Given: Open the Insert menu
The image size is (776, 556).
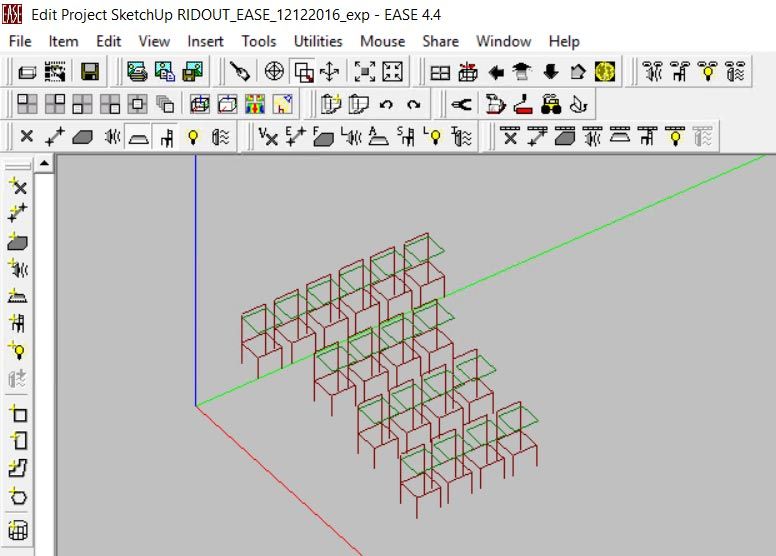Looking at the screenshot, I should pyautogui.click(x=205, y=41).
